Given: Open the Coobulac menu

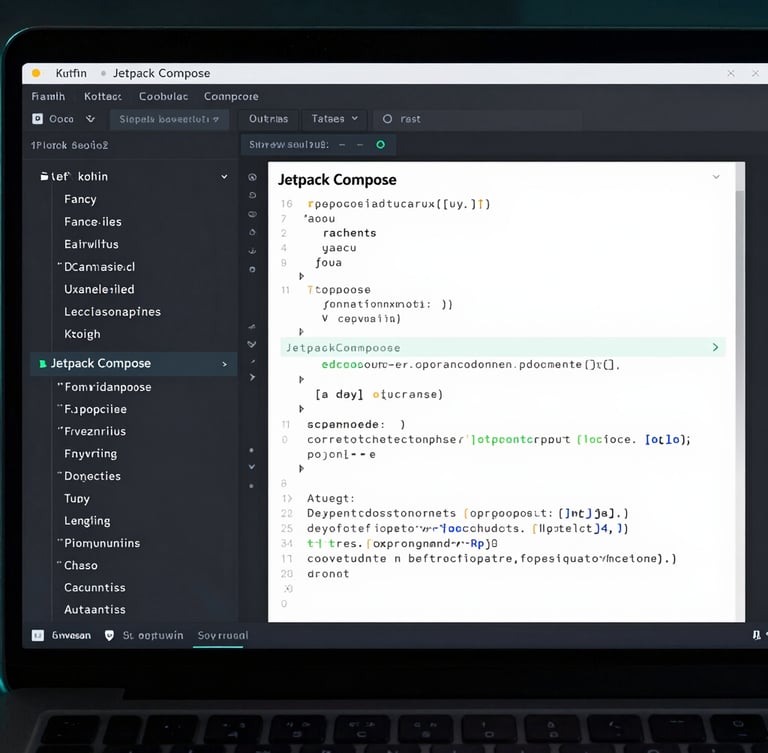Looking at the screenshot, I should point(163,97).
